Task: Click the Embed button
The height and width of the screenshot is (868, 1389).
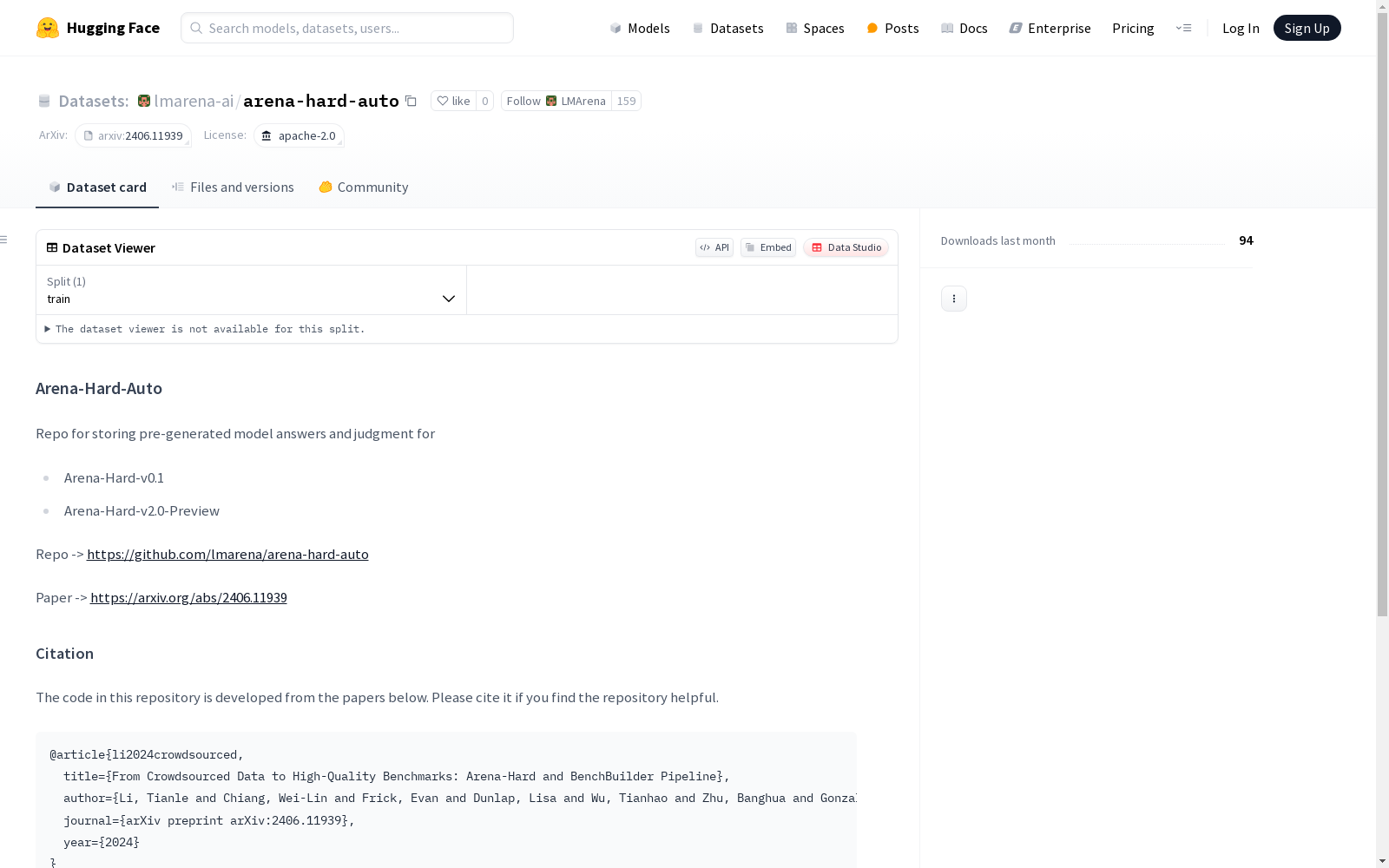Action: [768, 247]
